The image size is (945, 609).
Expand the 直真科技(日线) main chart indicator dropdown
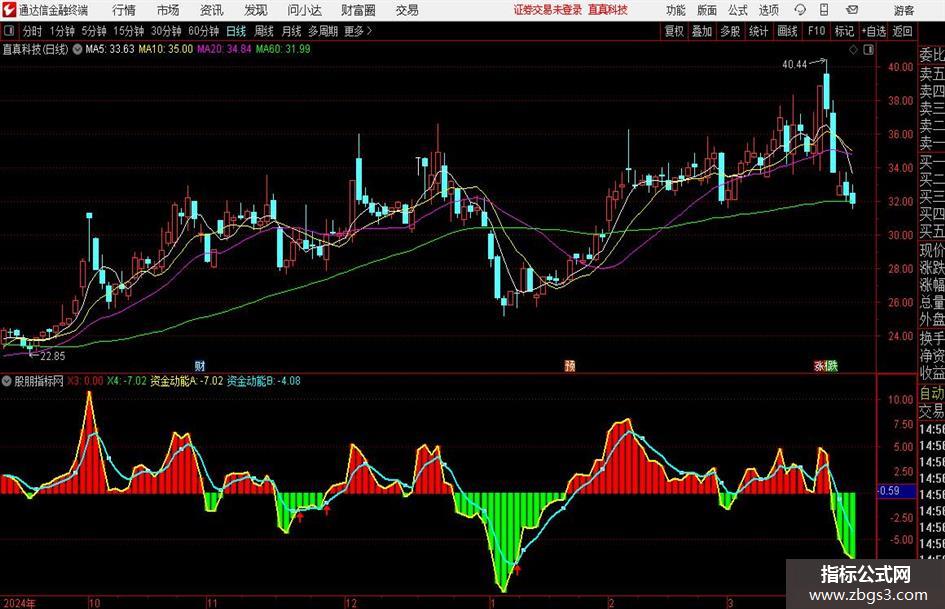click(x=77, y=49)
